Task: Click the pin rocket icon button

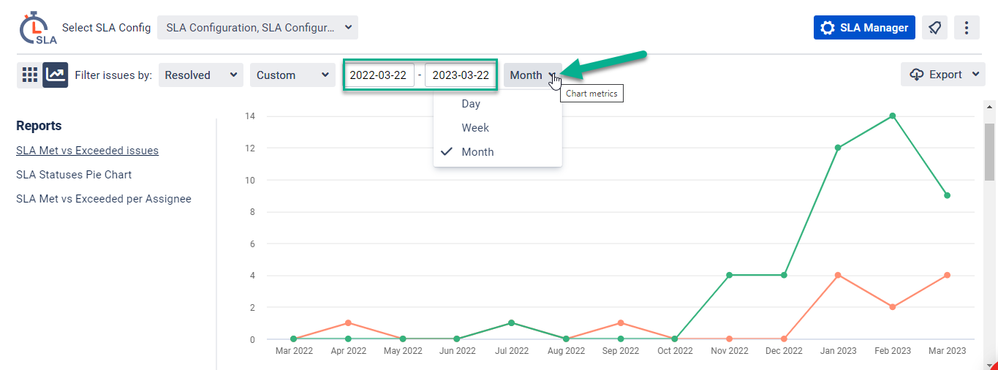Action: (x=934, y=28)
